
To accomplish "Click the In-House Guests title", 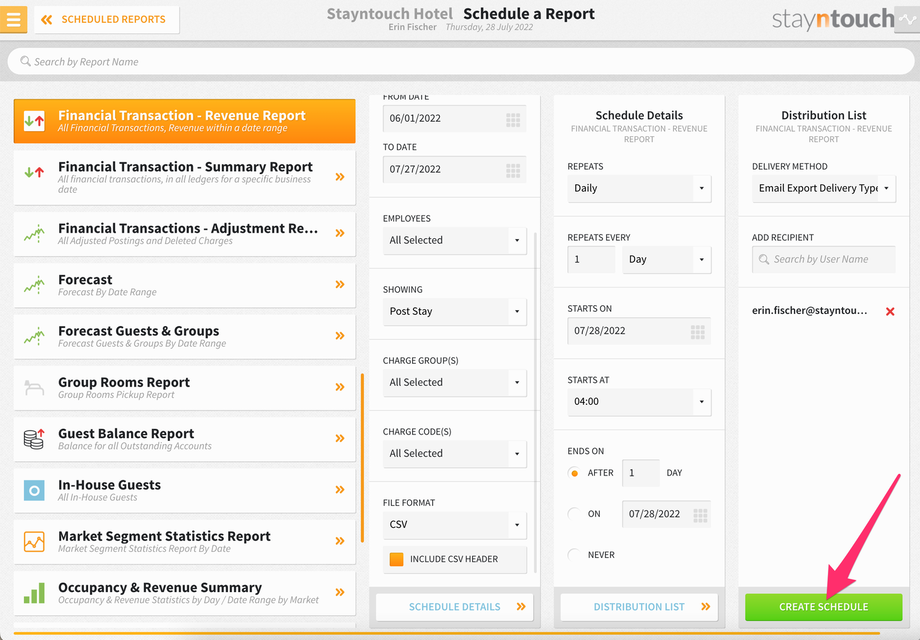I will click(109, 485).
